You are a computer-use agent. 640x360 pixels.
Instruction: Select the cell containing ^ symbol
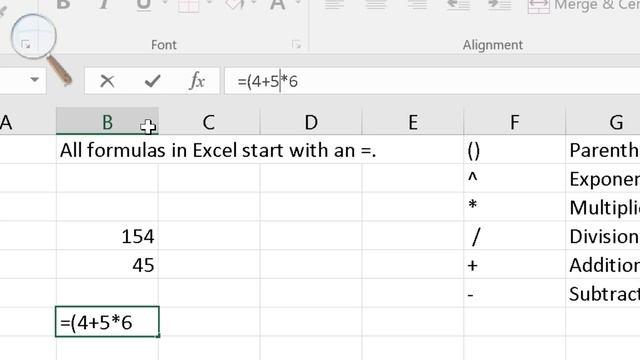[x=514, y=178]
